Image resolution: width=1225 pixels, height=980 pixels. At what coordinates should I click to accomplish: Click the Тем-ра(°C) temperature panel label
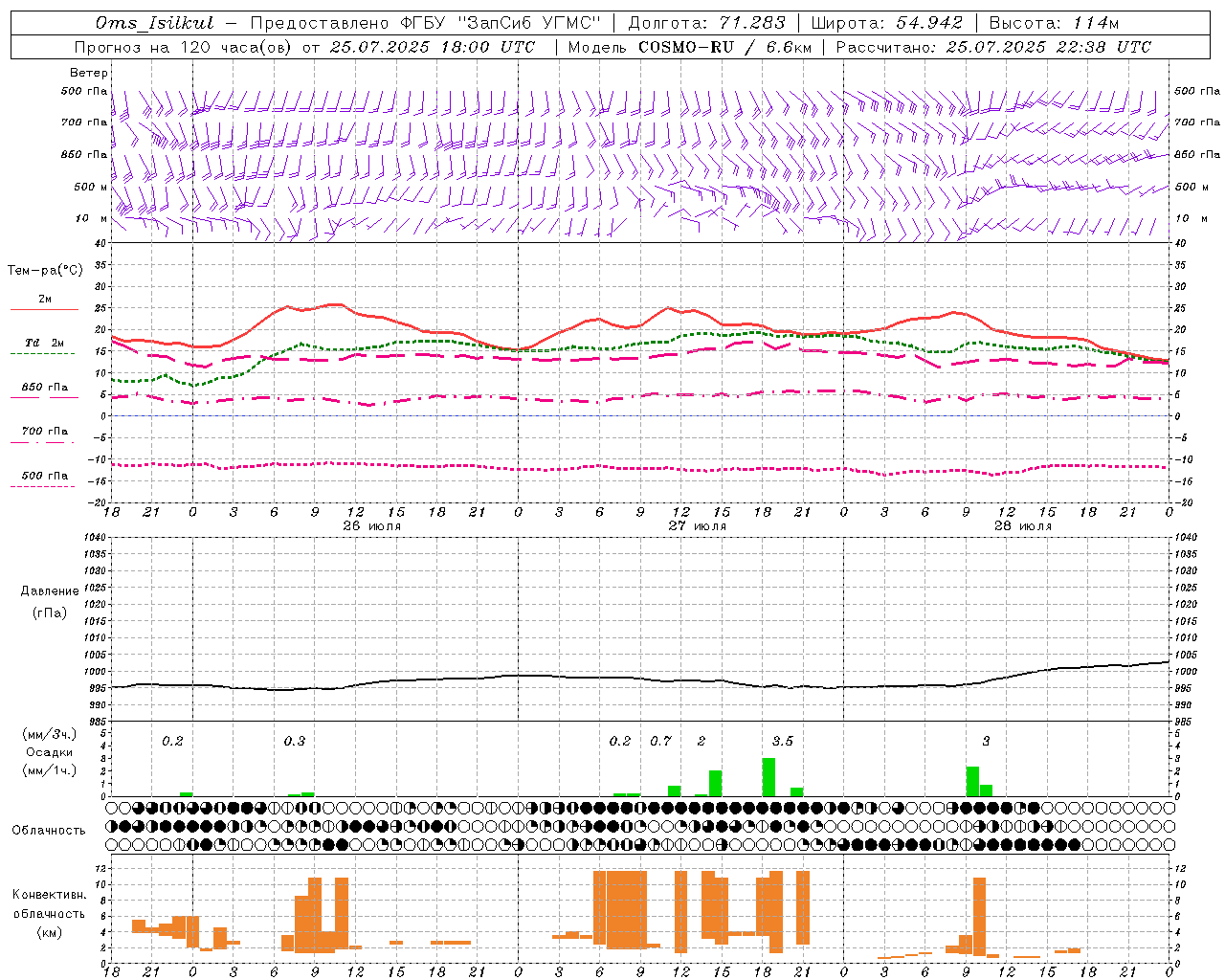coord(45,271)
